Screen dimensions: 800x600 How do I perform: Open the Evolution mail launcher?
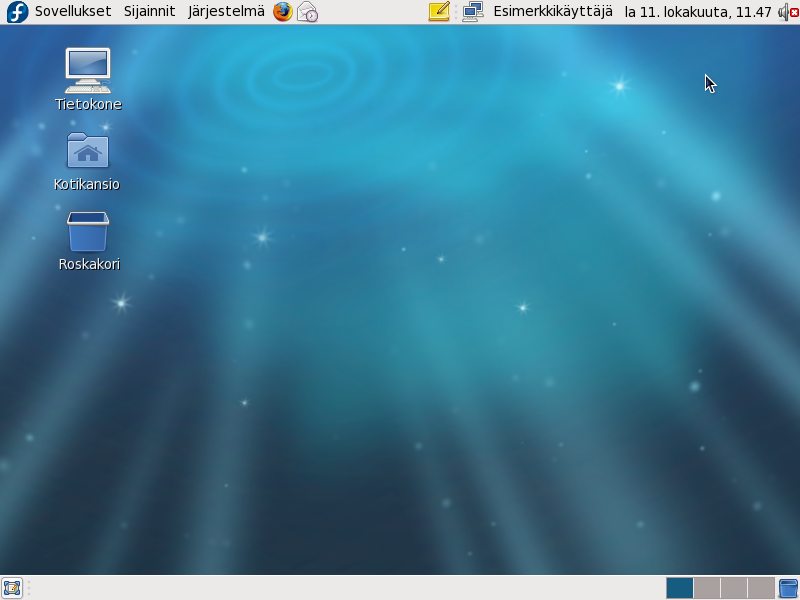point(307,12)
